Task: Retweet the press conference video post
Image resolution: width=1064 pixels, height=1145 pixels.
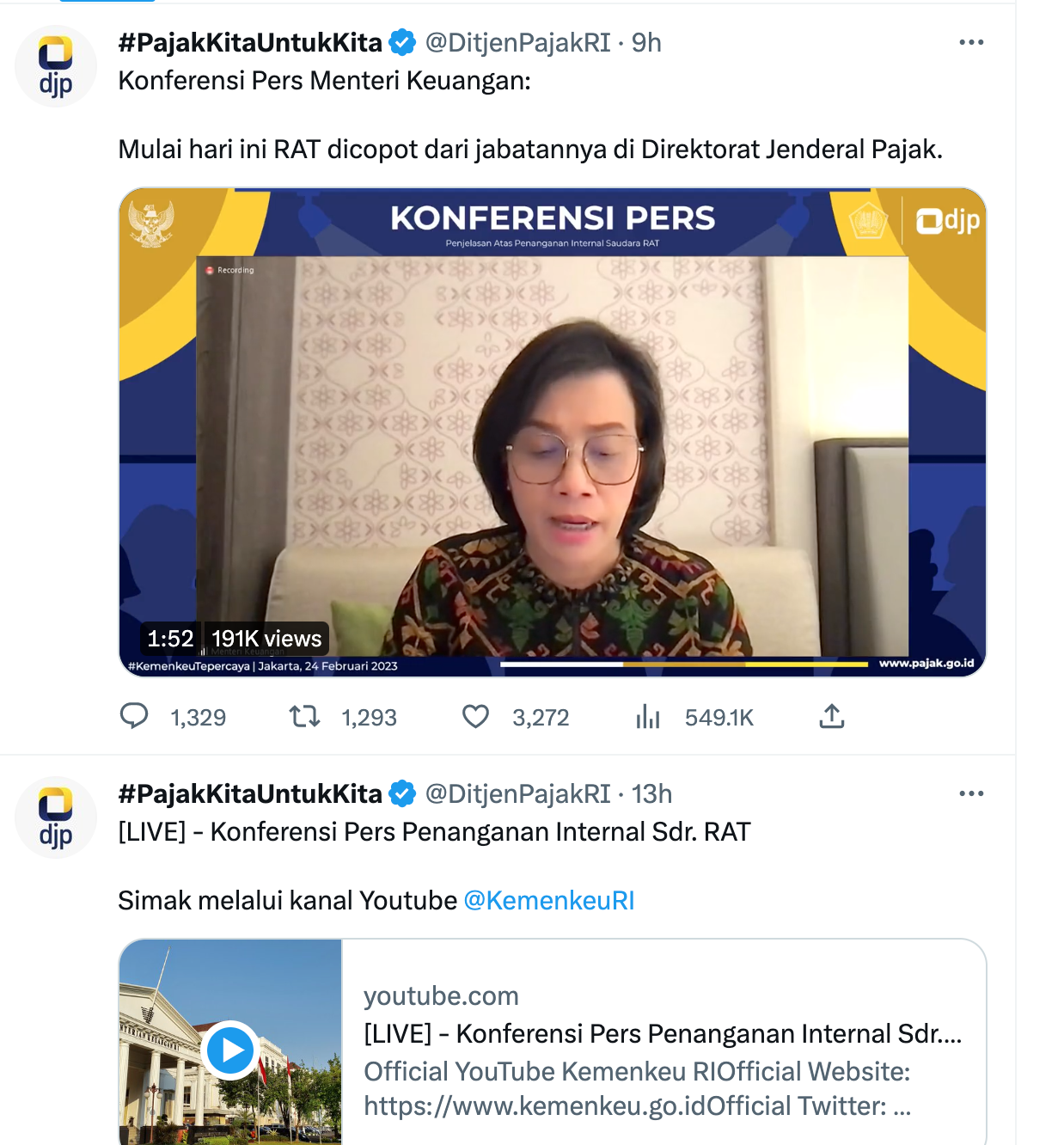Action: click(x=305, y=716)
